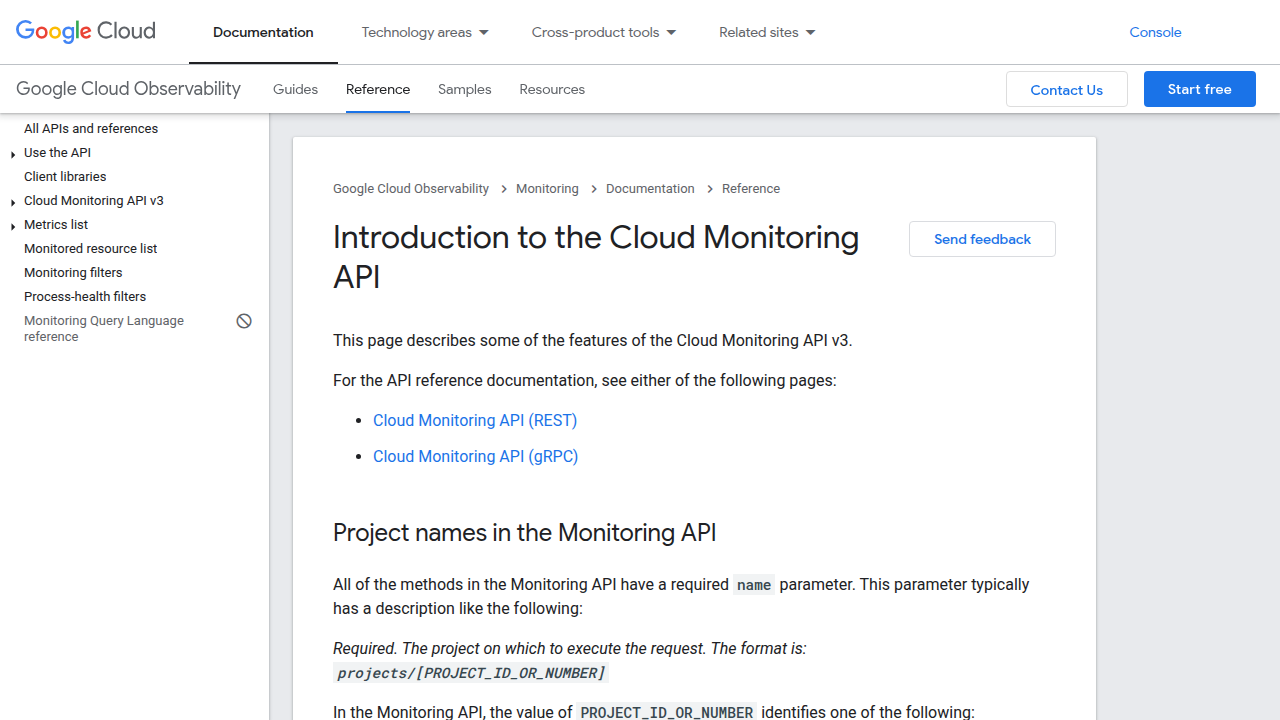1280x720 pixels.
Task: Expand the Use the API tree arrow
Action: coord(13,154)
